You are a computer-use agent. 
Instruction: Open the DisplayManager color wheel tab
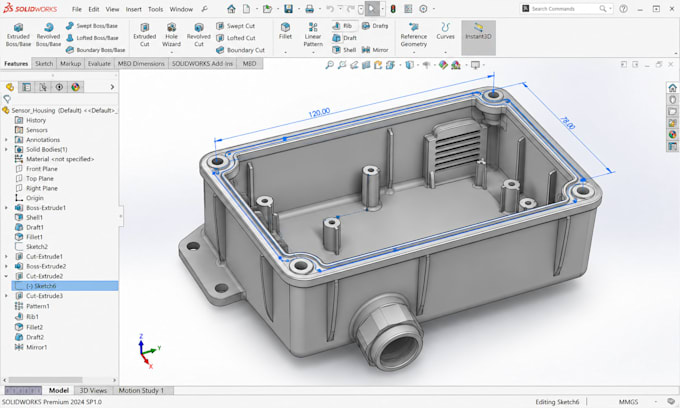tap(75, 87)
